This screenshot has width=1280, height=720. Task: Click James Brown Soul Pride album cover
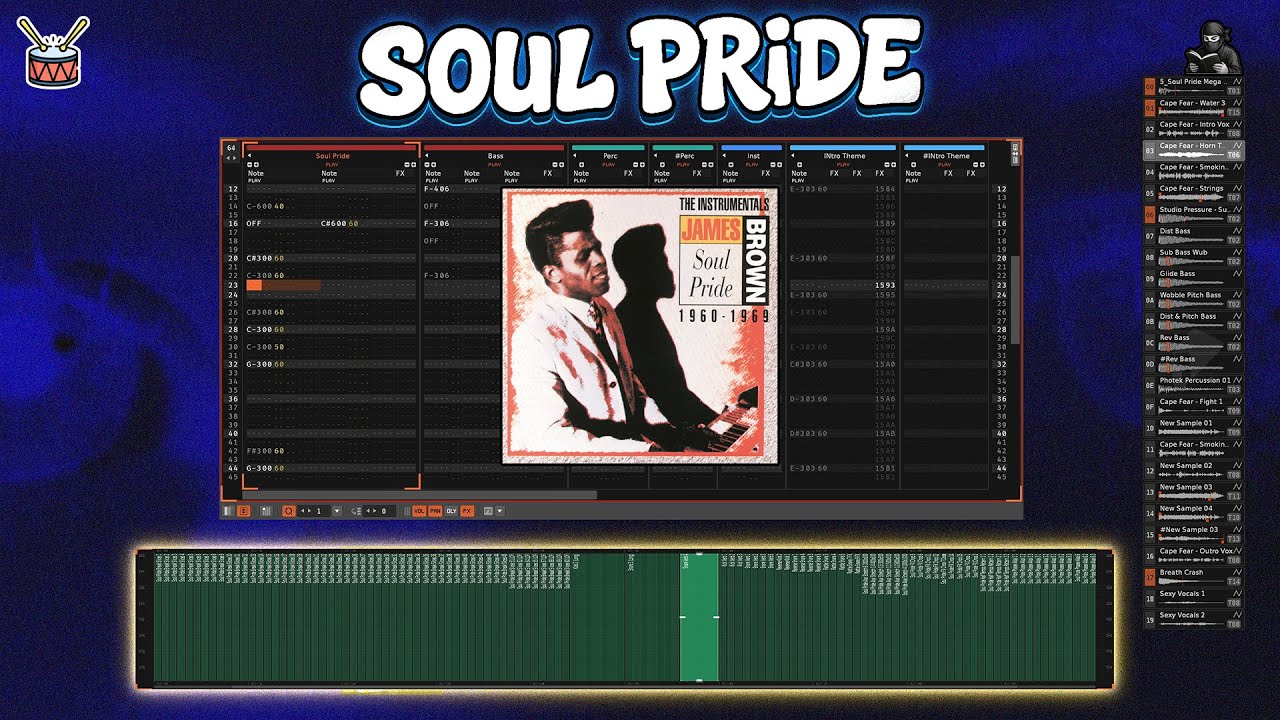(x=640, y=326)
